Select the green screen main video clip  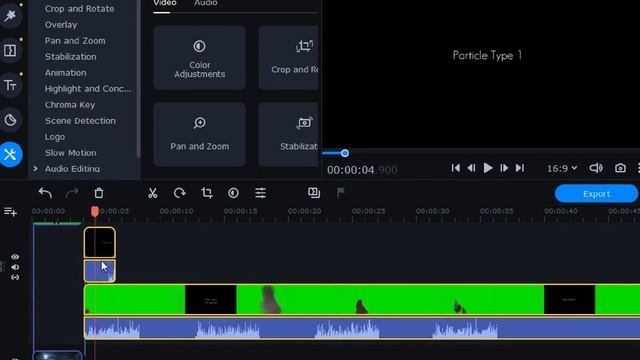point(362,300)
